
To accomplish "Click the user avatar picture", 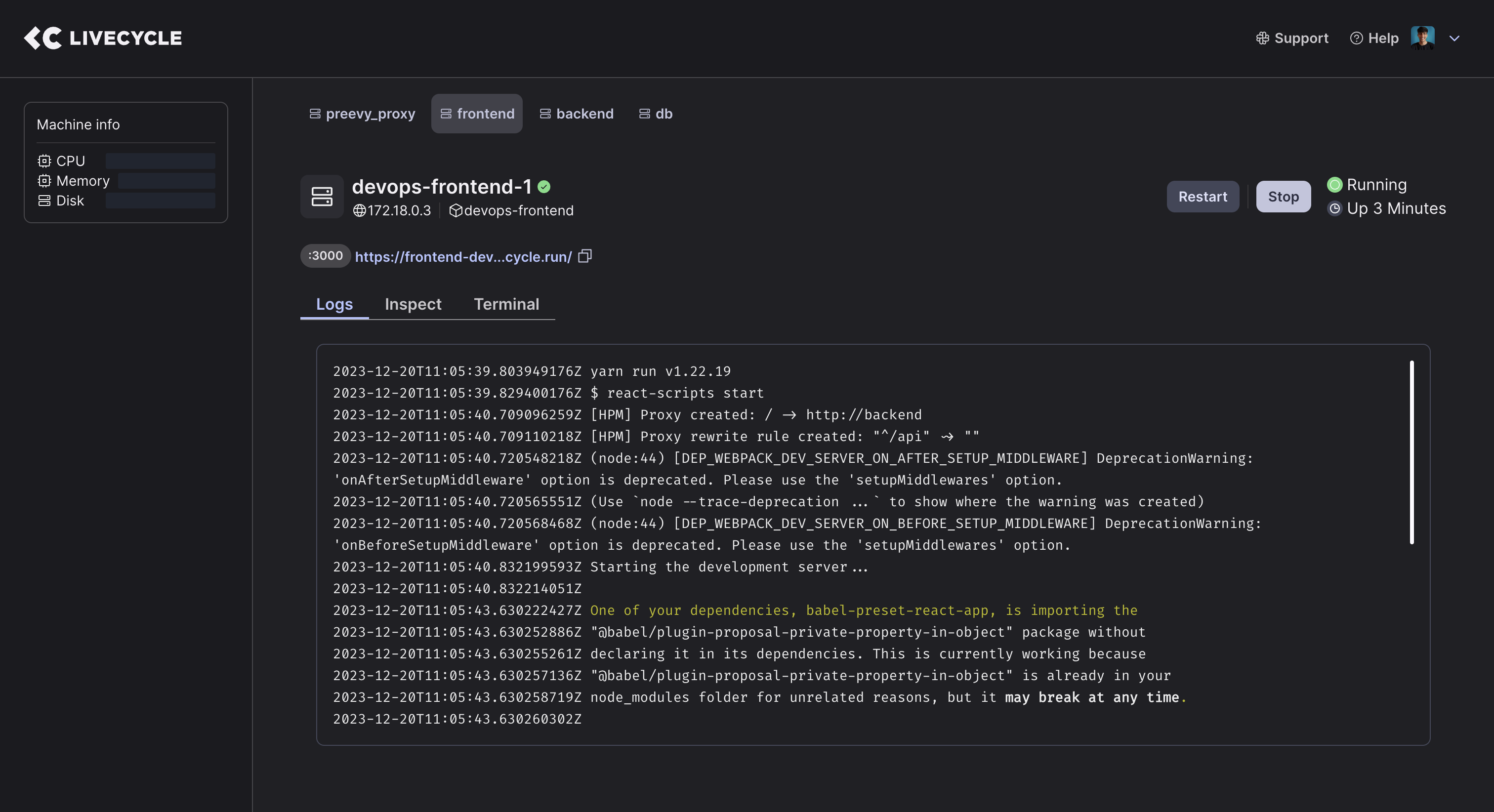I will pyautogui.click(x=1423, y=39).
